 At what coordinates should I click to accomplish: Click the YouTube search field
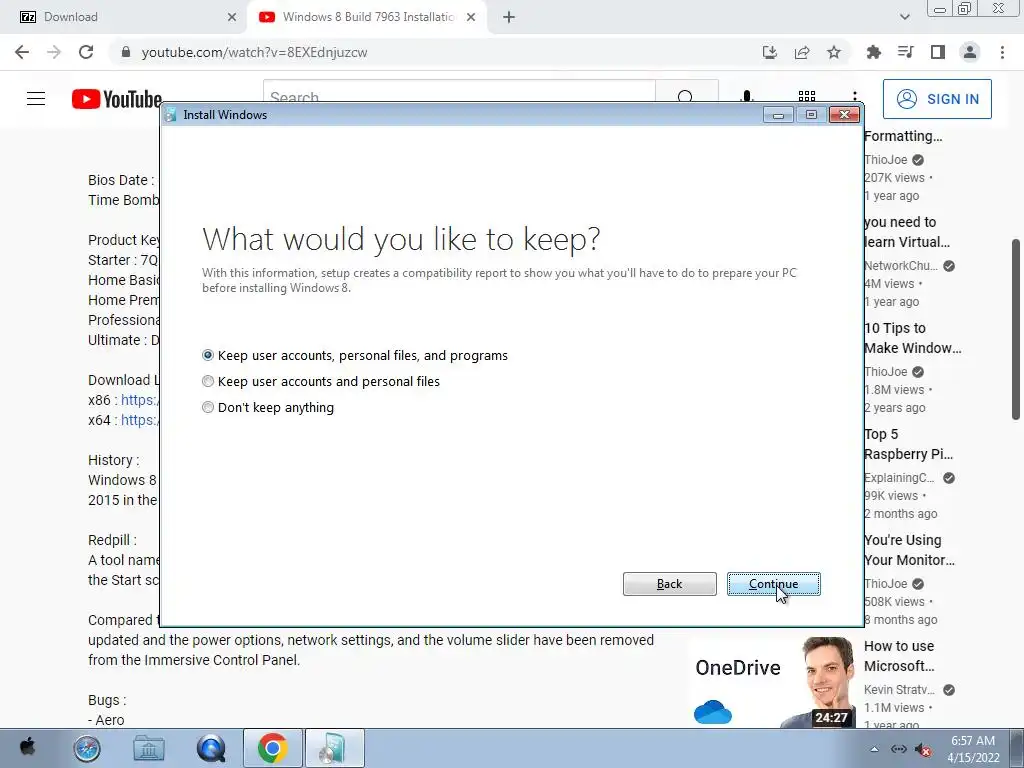459,95
